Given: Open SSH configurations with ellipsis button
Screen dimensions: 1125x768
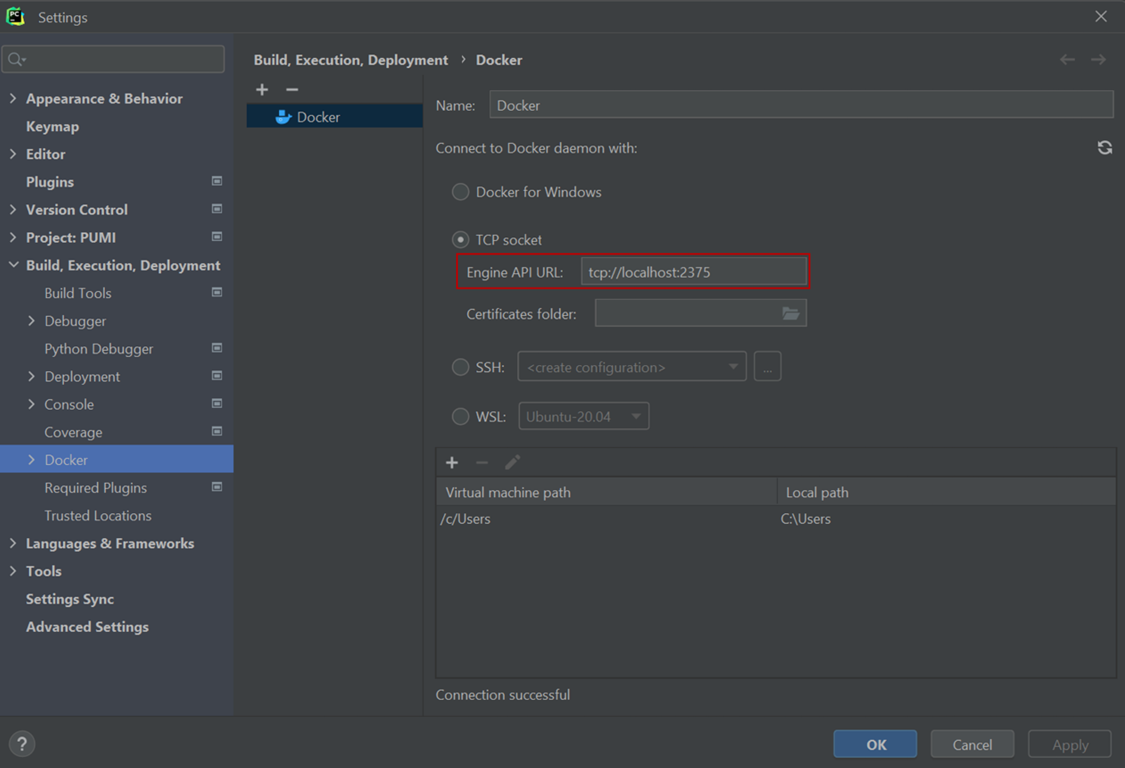Looking at the screenshot, I should (x=767, y=367).
